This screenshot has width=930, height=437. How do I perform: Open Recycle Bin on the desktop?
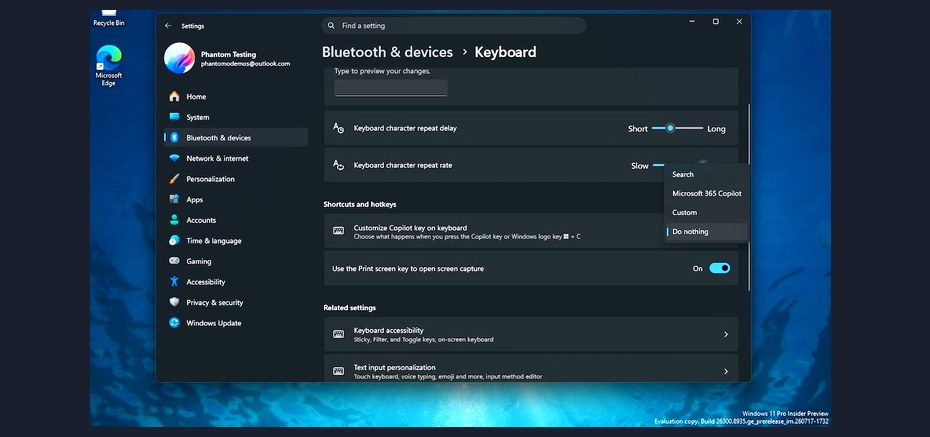(109, 18)
